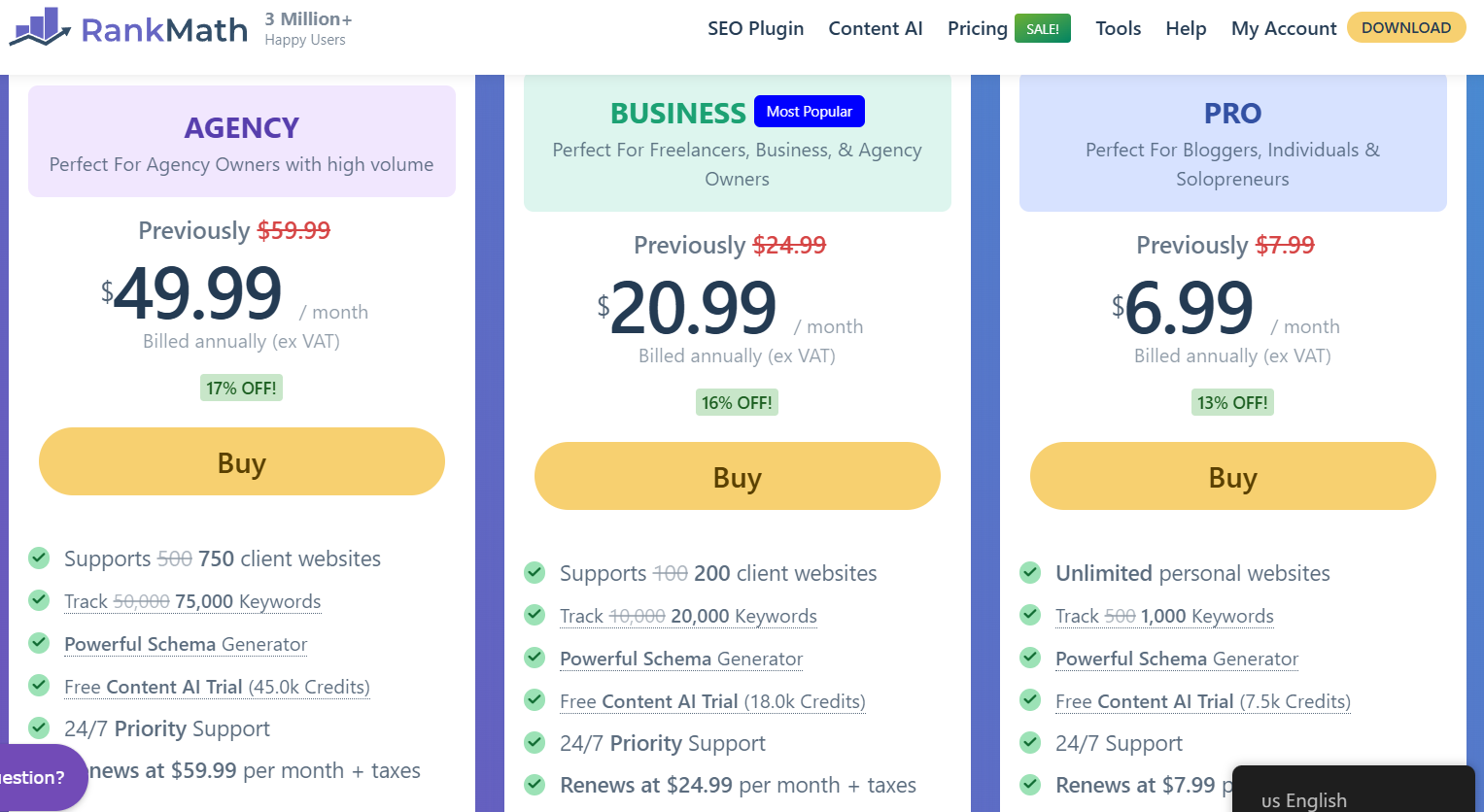Click the RankMath logo icon

[40, 27]
